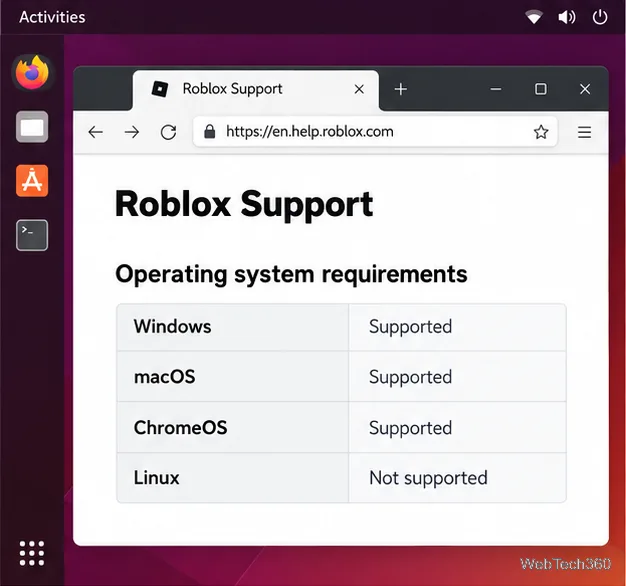The image size is (626, 586).
Task: Open a new tab with plus button
Action: (401, 89)
